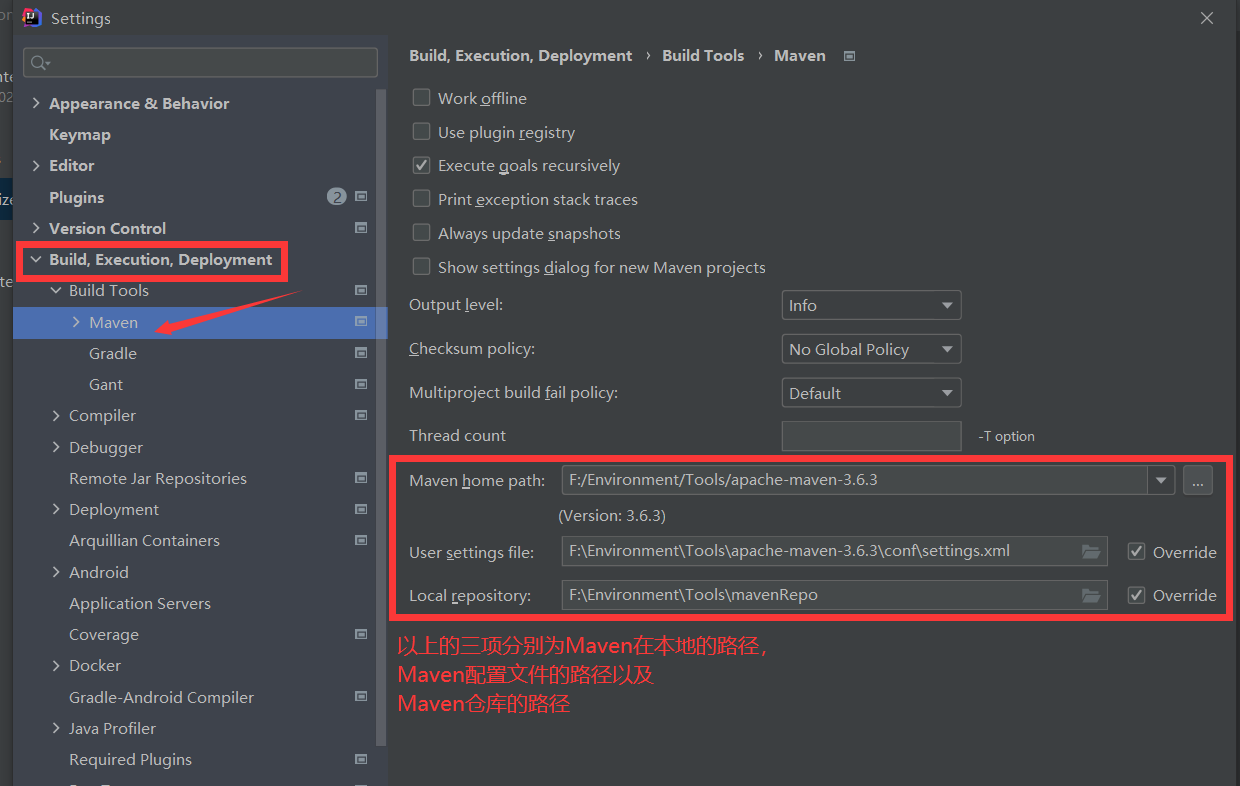Enable the Work offline checkbox
The width and height of the screenshot is (1240, 786).
tap(421, 98)
